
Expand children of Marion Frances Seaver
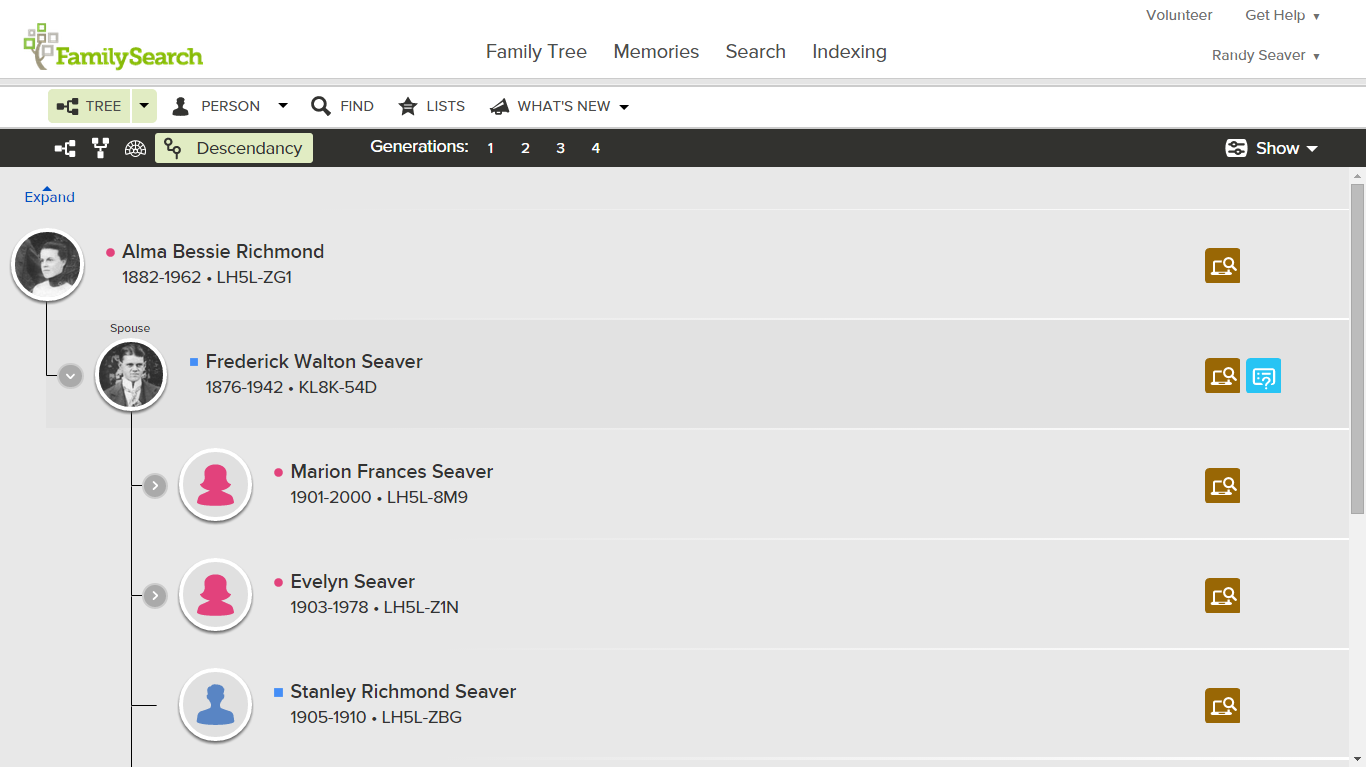[x=154, y=485]
